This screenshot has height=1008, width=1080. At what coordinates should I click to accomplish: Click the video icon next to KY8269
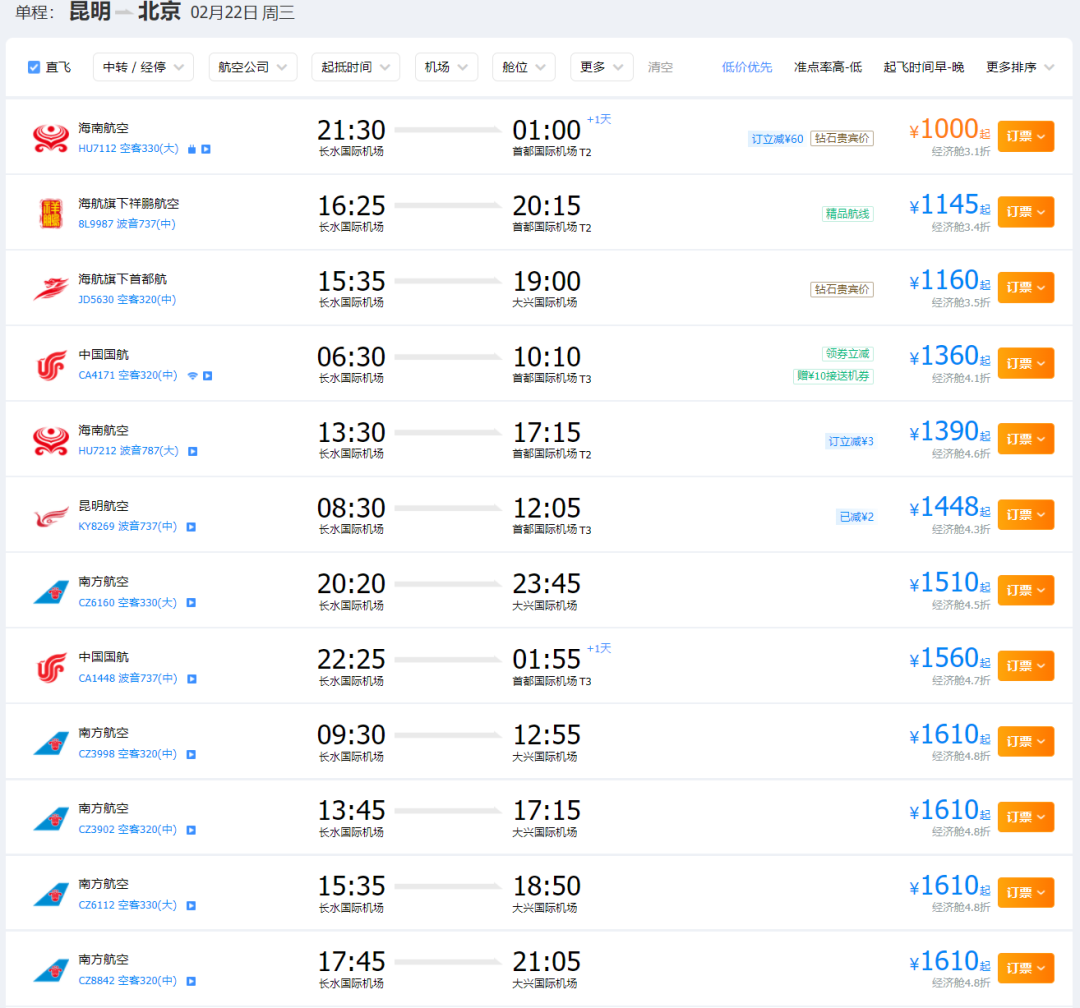191,527
